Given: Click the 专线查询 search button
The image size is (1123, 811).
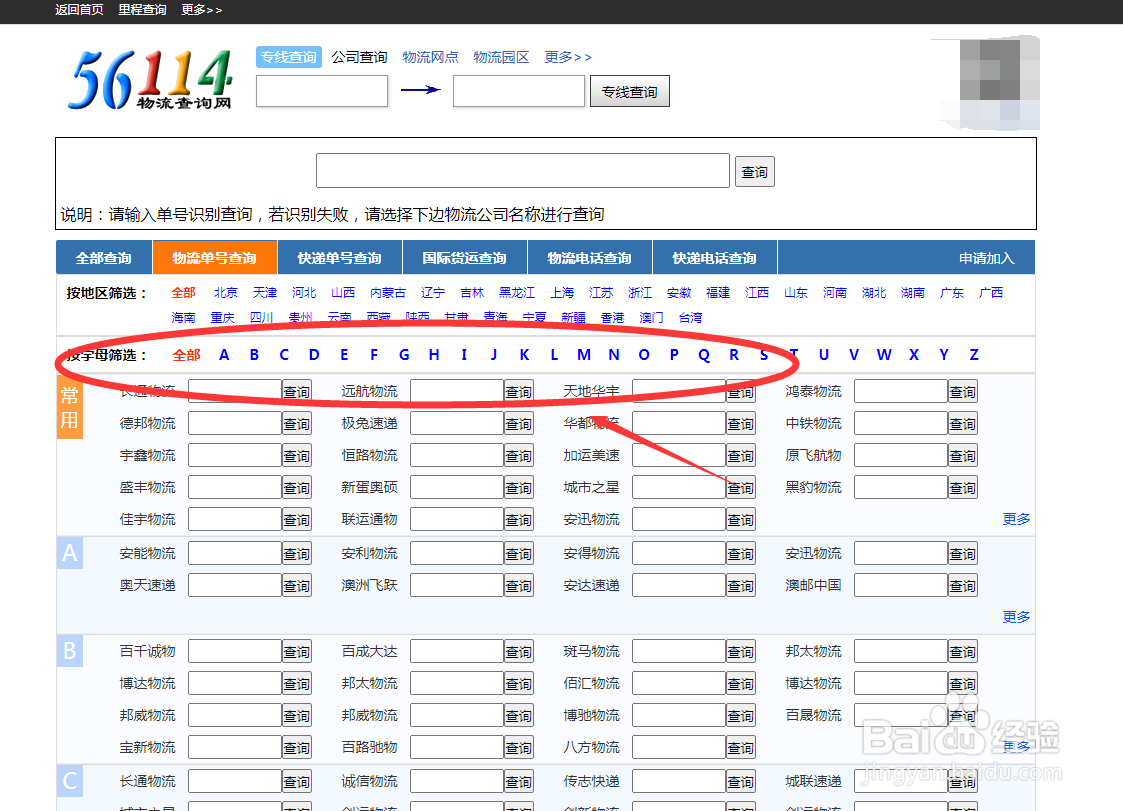Looking at the screenshot, I should (630, 91).
